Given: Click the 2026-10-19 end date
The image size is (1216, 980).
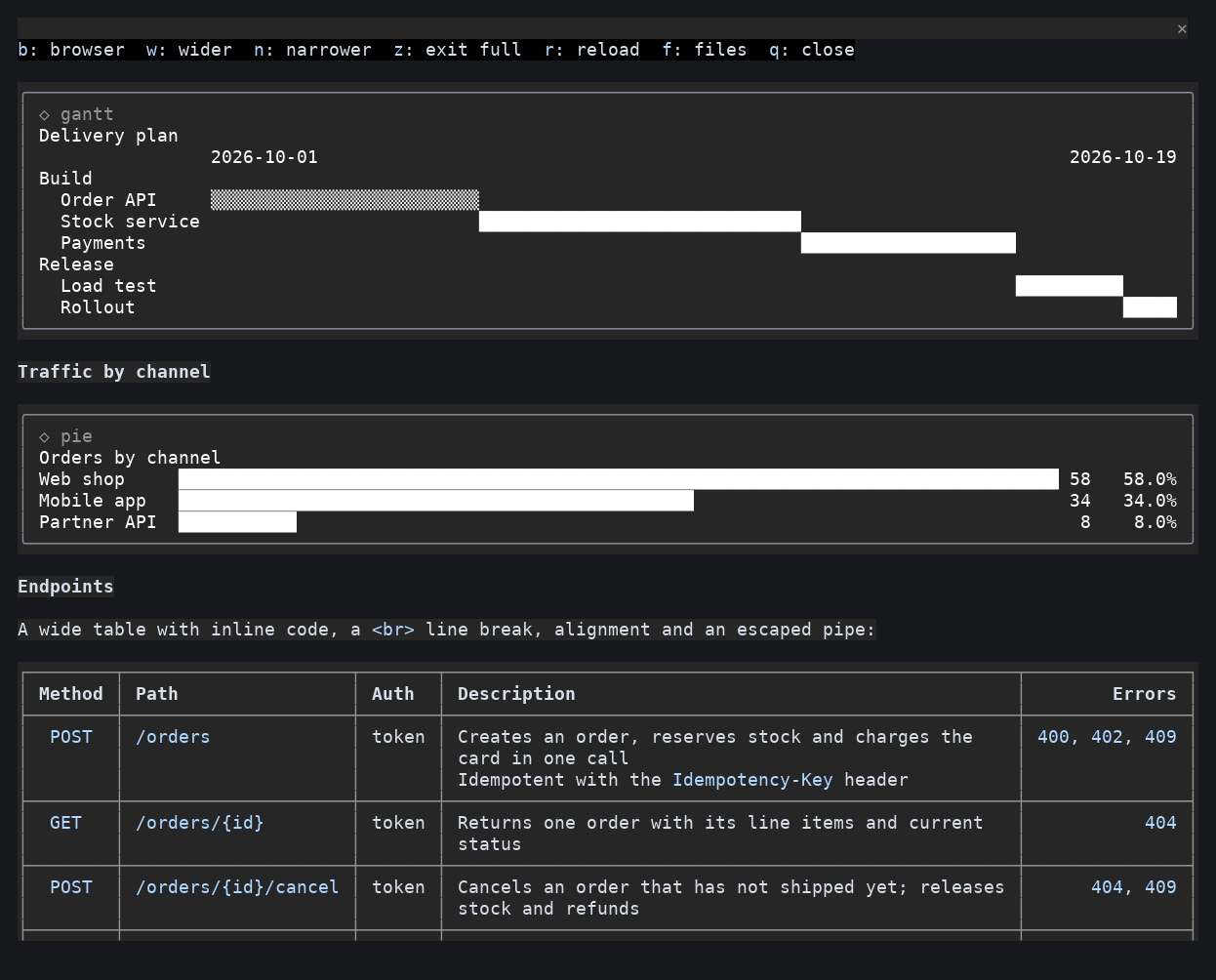Looking at the screenshot, I should point(1123,157).
